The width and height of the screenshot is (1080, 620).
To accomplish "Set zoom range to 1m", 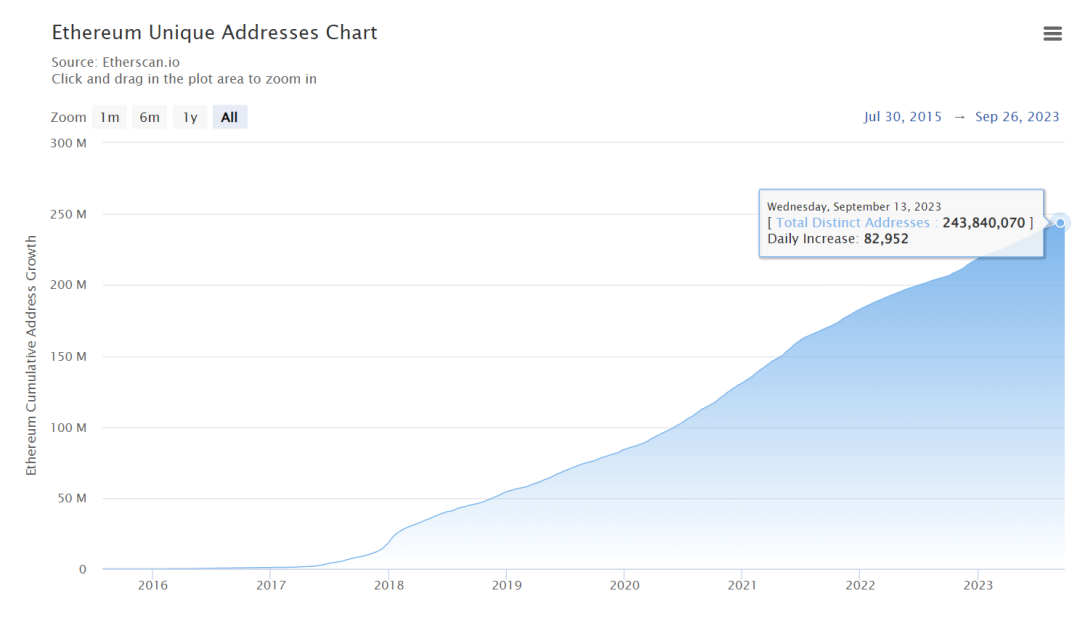I will tap(109, 117).
